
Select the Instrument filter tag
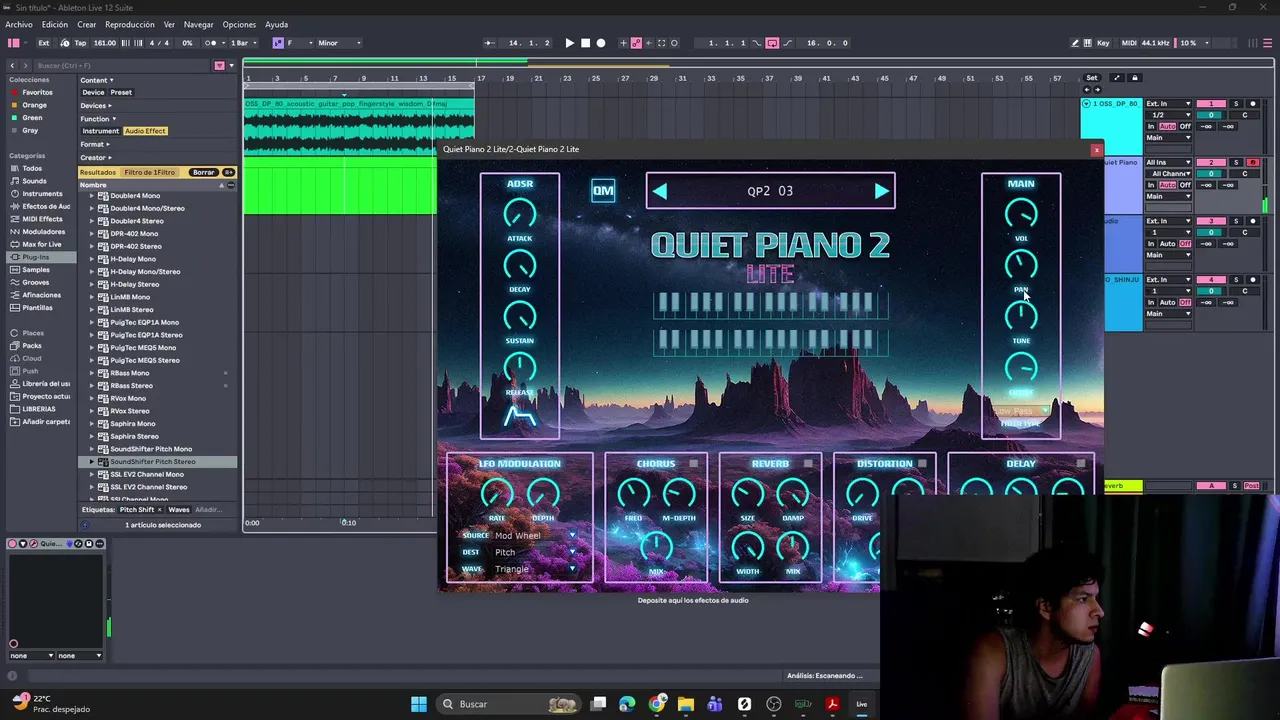(100, 131)
